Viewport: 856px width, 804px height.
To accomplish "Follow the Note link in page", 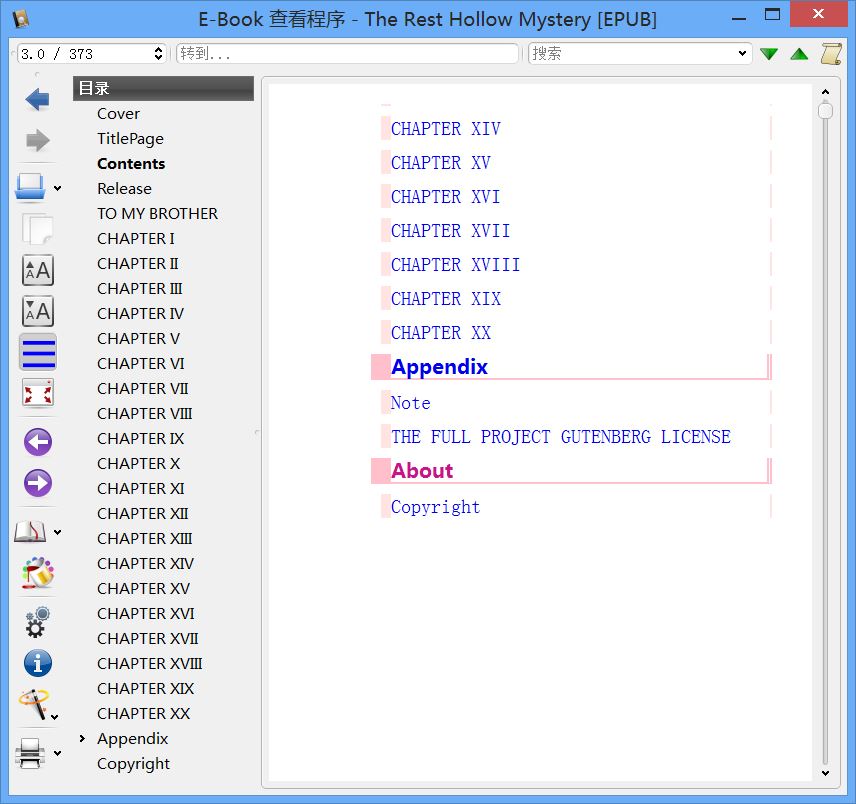I will (411, 403).
